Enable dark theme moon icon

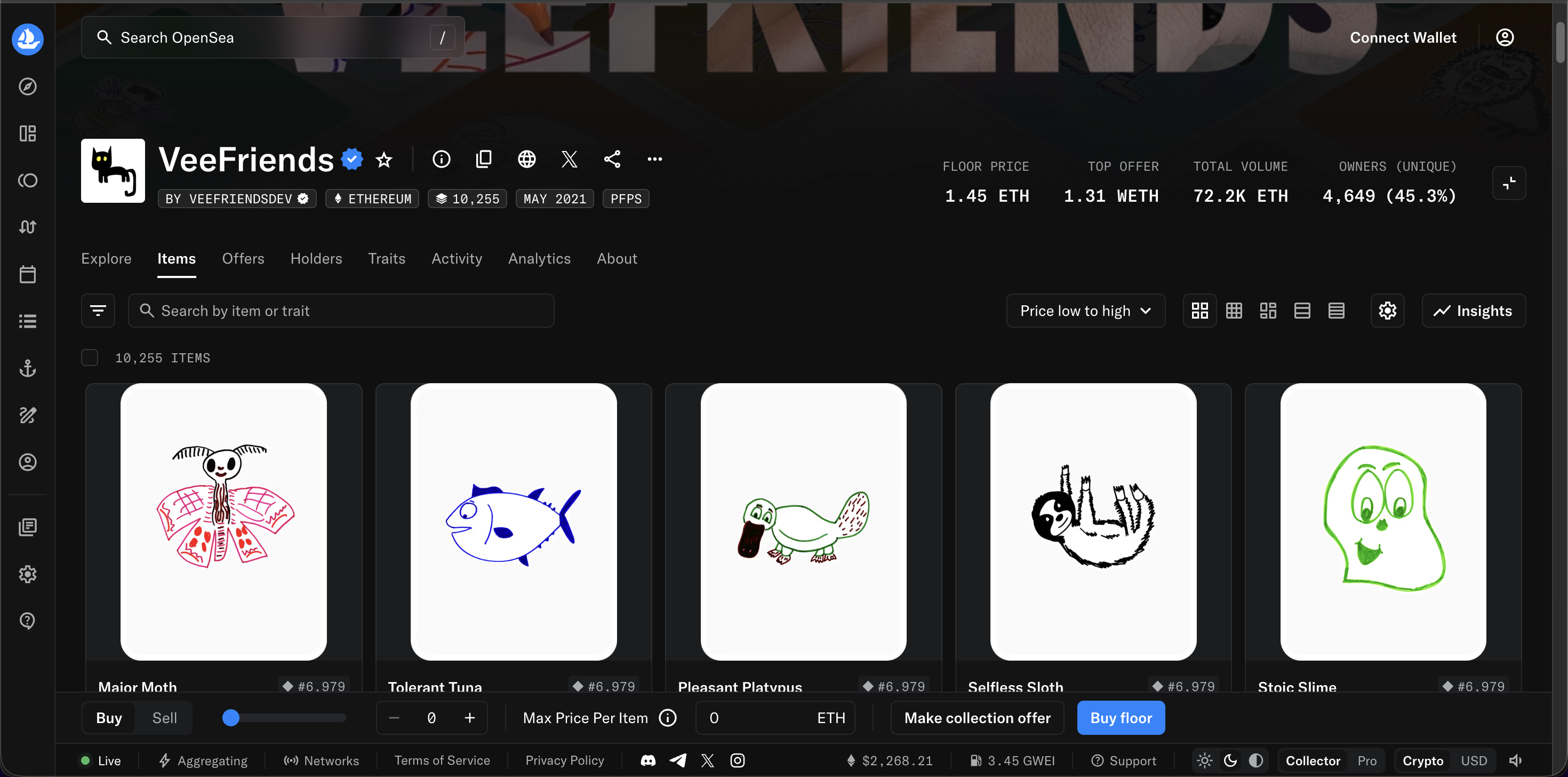point(1230,760)
